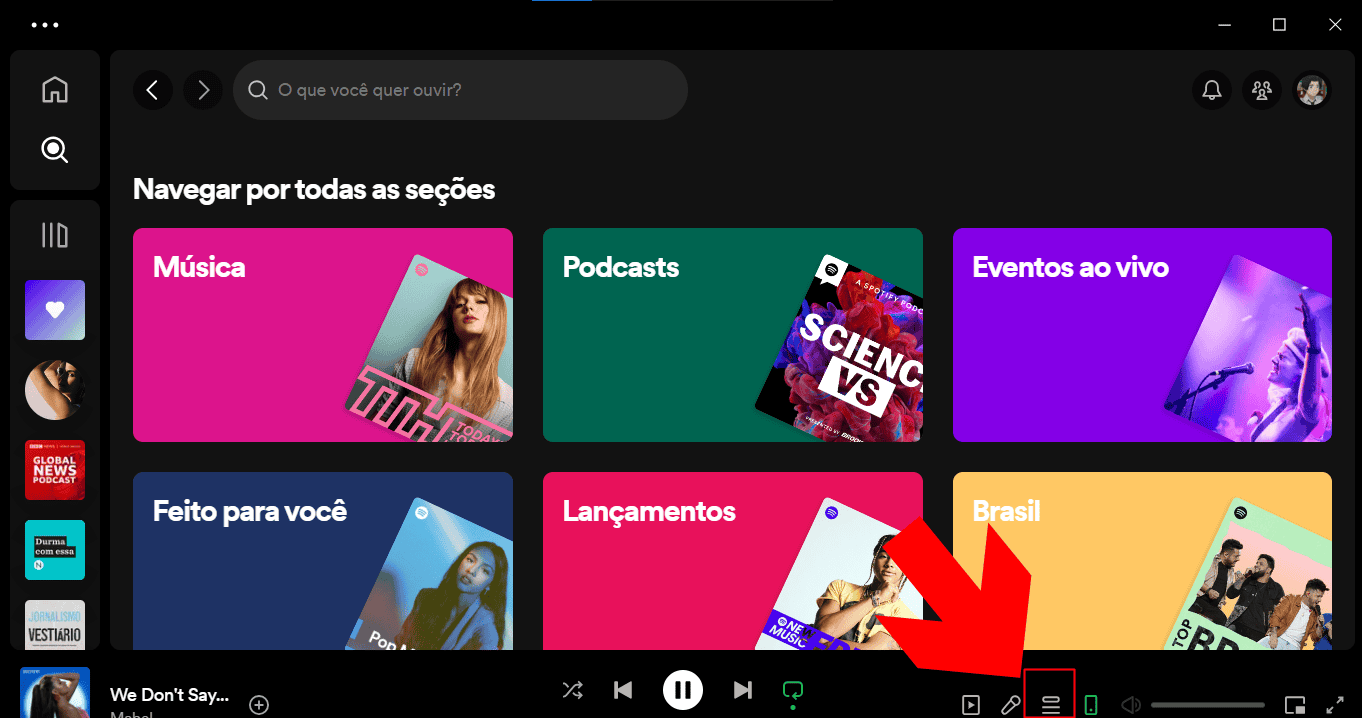Mute the volume speaker icon
1362x718 pixels.
(1131, 705)
